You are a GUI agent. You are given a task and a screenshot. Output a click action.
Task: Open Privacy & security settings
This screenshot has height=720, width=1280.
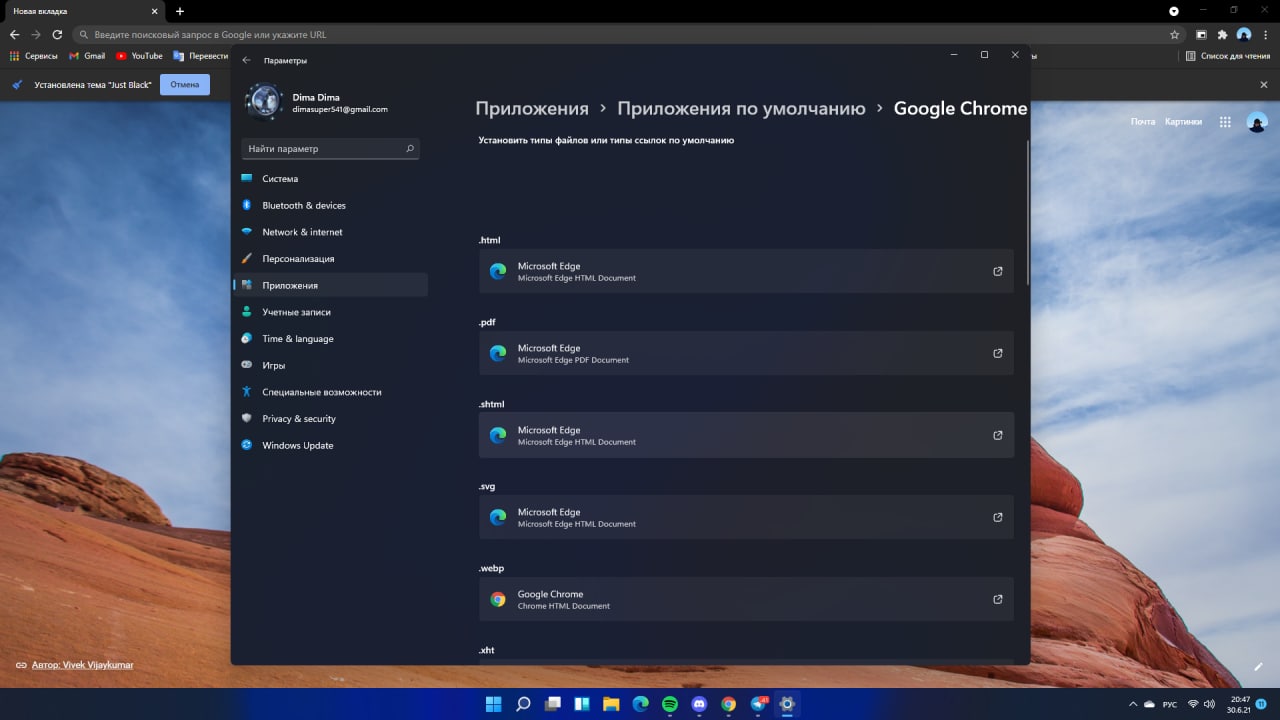tap(330, 419)
